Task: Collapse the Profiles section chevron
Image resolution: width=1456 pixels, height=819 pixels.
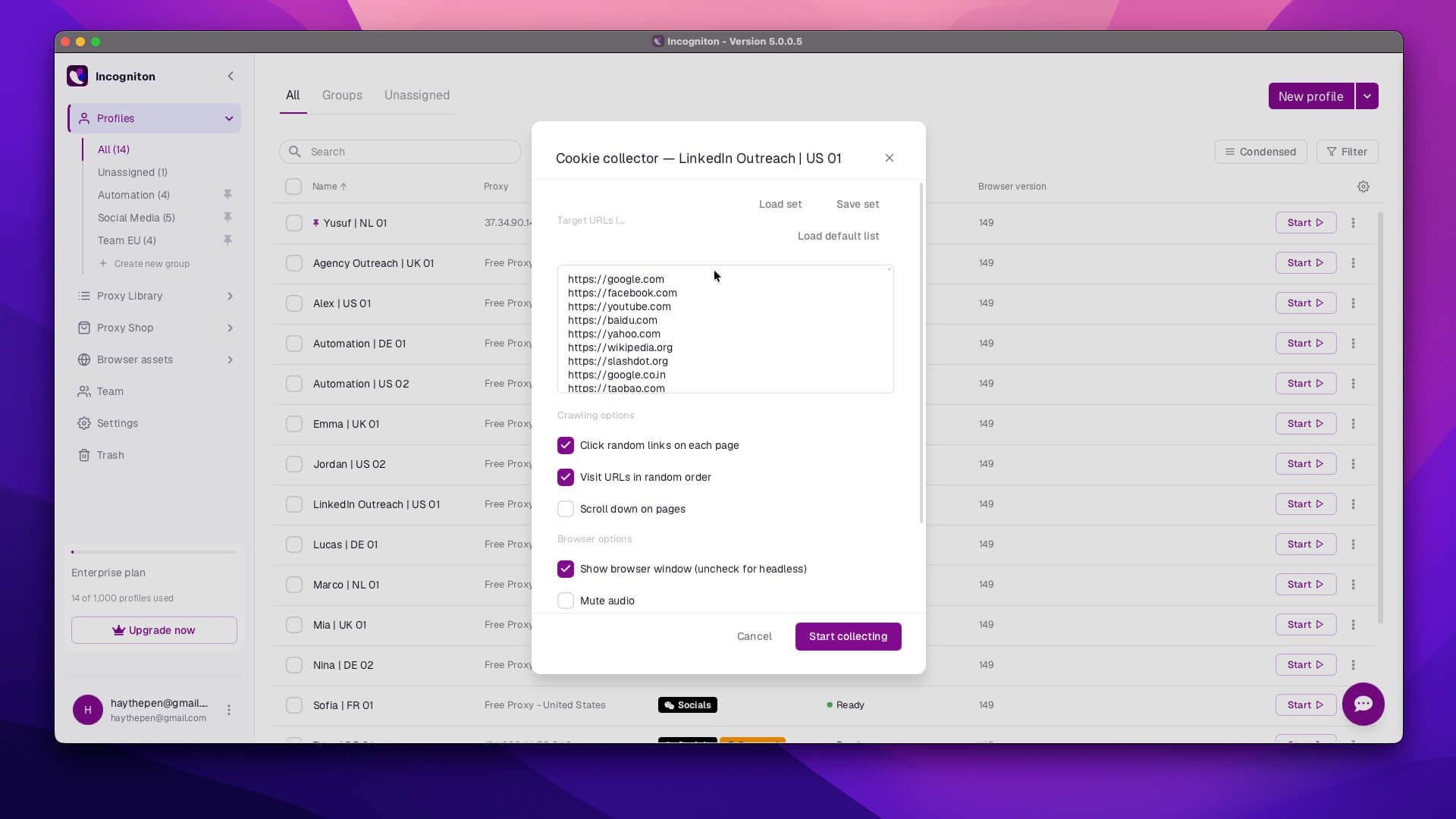Action: (229, 118)
